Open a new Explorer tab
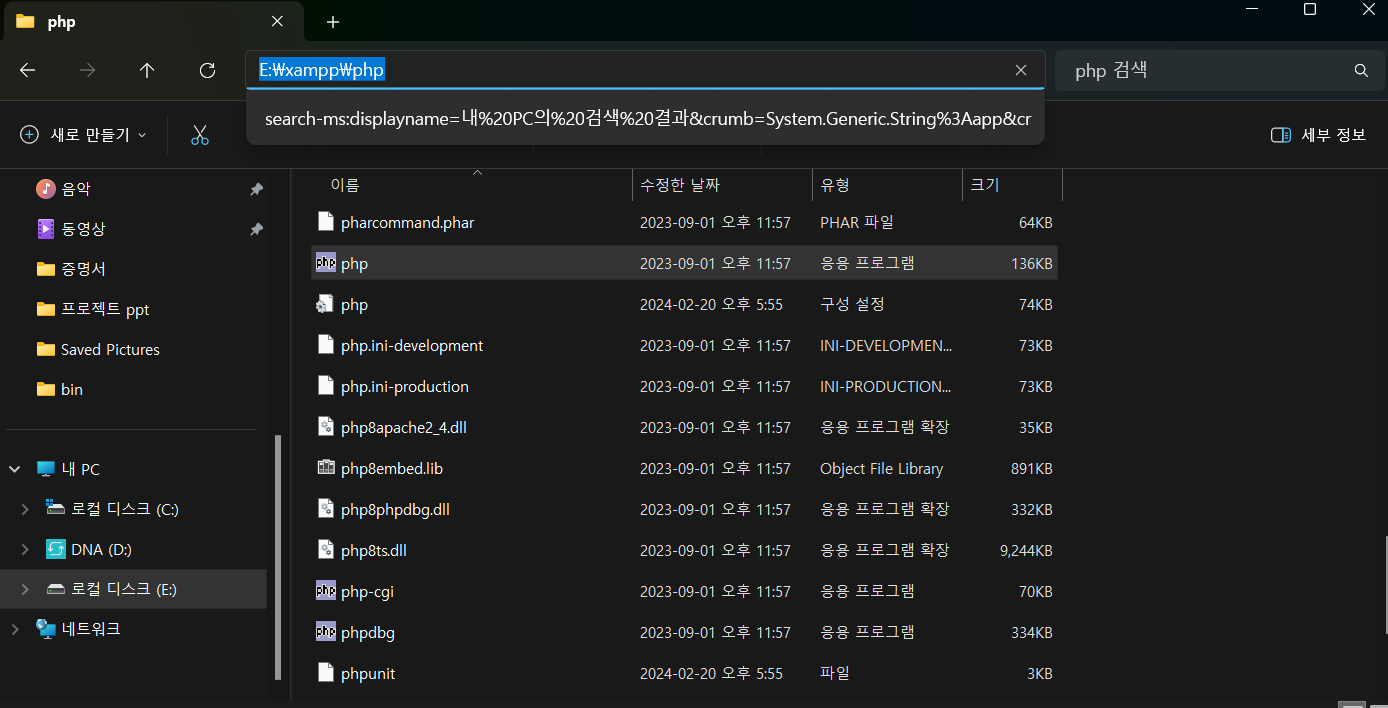The height and width of the screenshot is (708, 1388). (333, 22)
